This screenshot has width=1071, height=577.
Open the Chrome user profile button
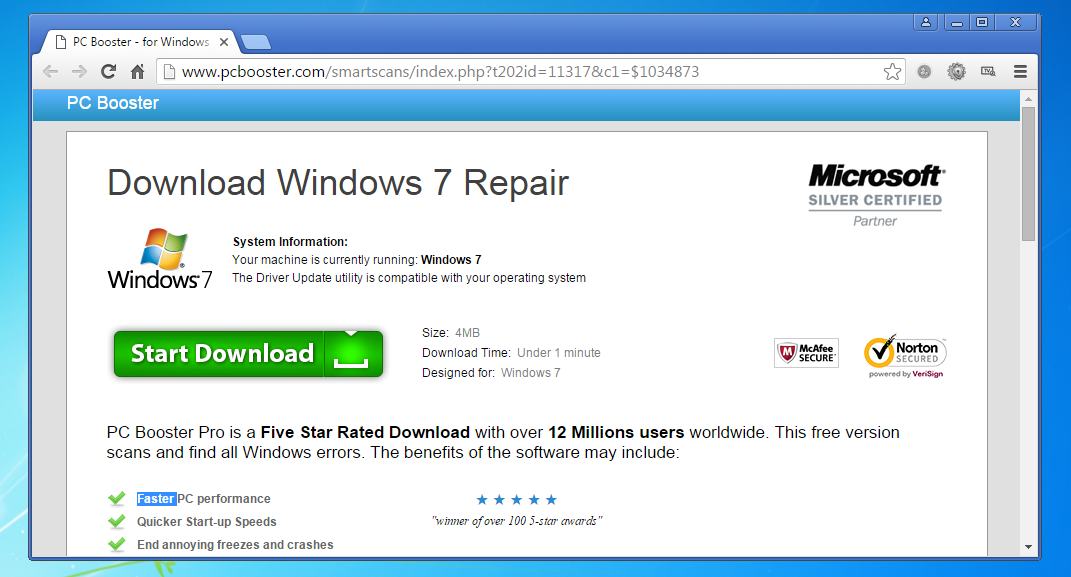[x=926, y=23]
